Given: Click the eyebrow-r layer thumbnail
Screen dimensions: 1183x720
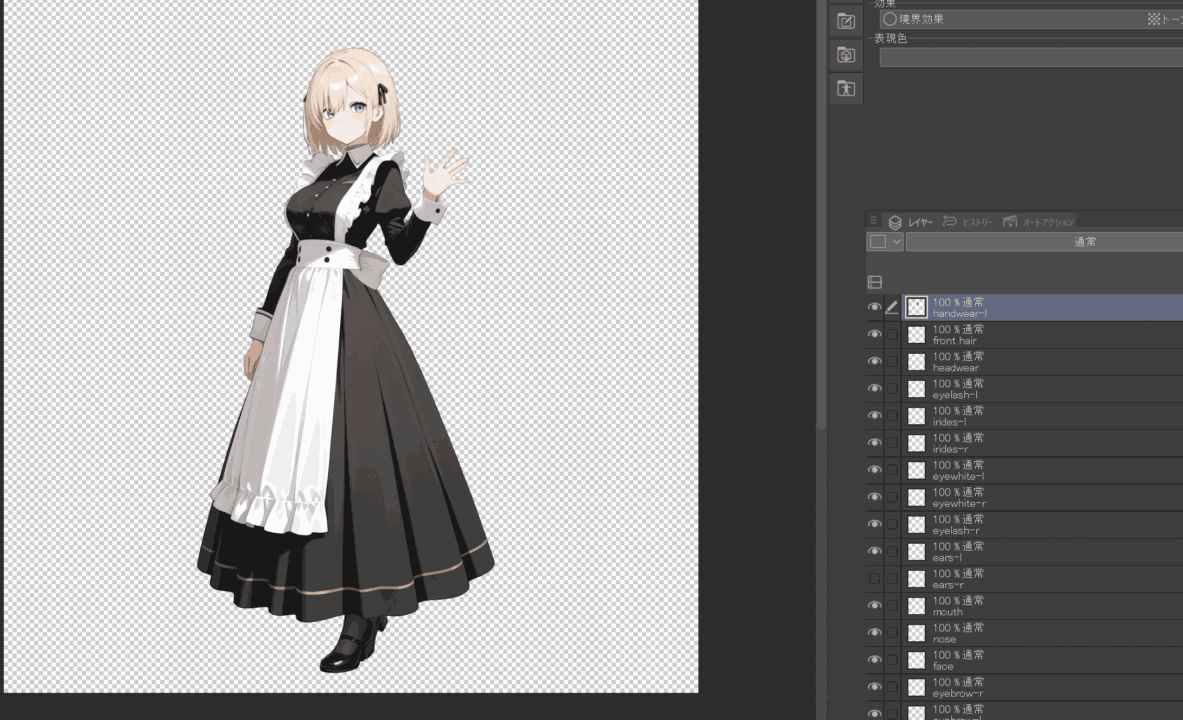Looking at the screenshot, I should (x=917, y=688).
